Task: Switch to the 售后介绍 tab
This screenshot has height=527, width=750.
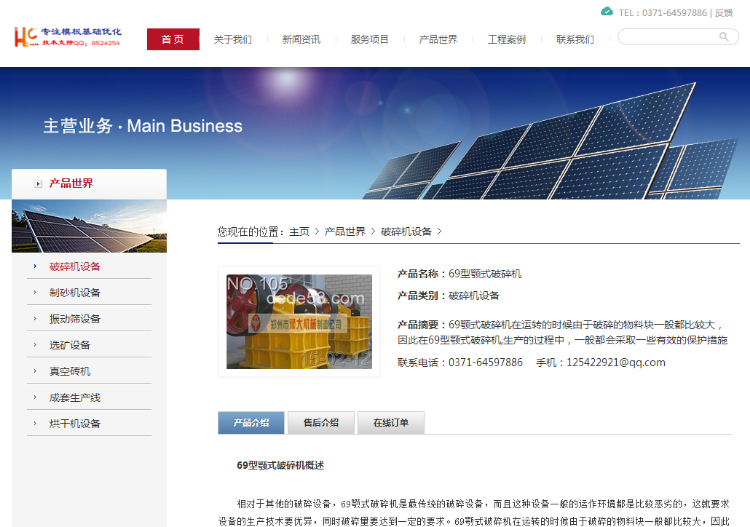Action: coord(321,423)
